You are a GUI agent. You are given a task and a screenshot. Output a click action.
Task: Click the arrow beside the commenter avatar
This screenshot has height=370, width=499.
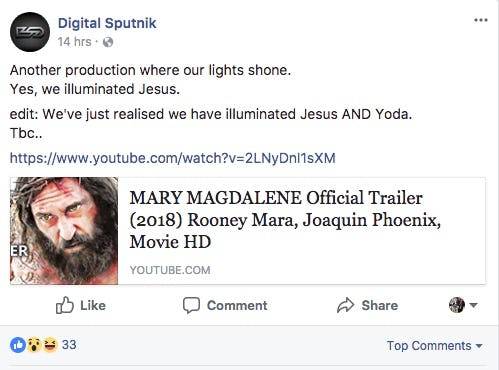click(x=473, y=305)
